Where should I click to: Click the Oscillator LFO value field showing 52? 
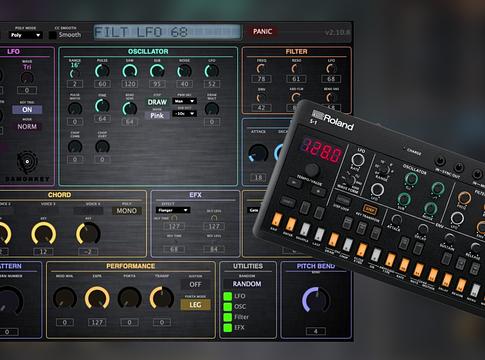[212, 84]
